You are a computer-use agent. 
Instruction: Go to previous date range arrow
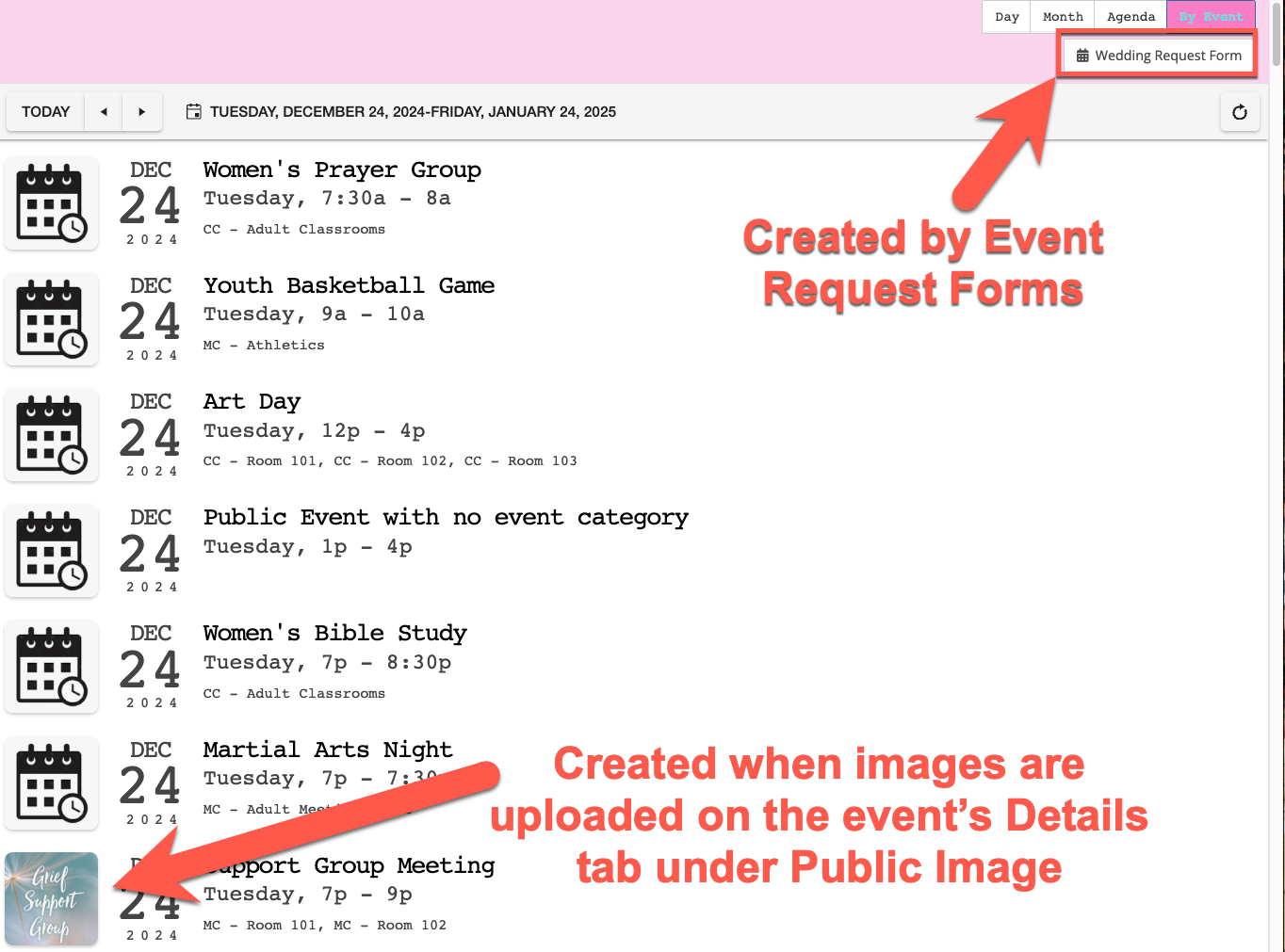[x=104, y=112]
